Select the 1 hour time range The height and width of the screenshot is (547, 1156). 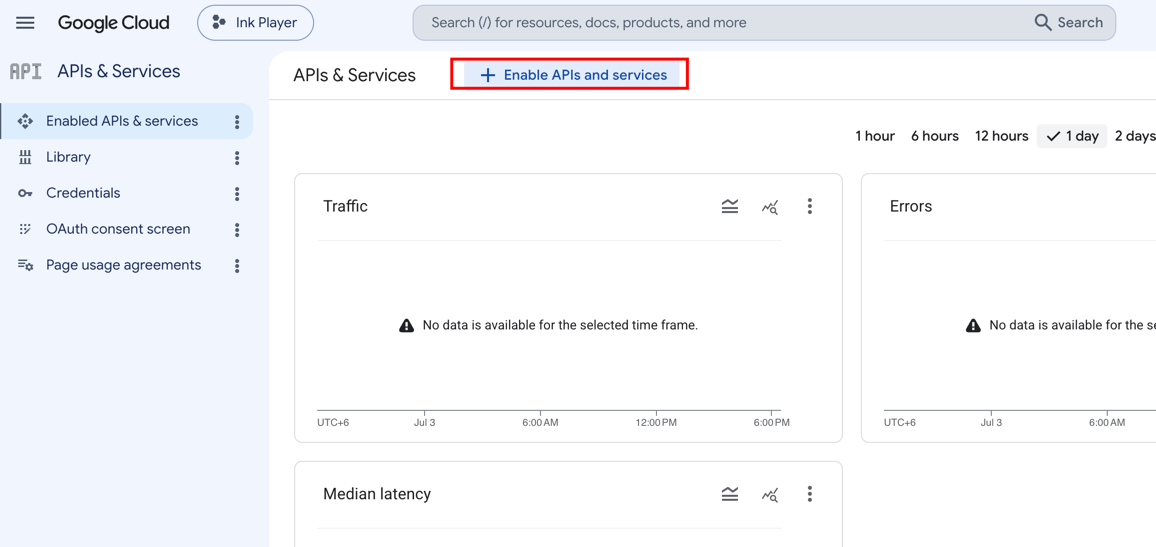875,136
